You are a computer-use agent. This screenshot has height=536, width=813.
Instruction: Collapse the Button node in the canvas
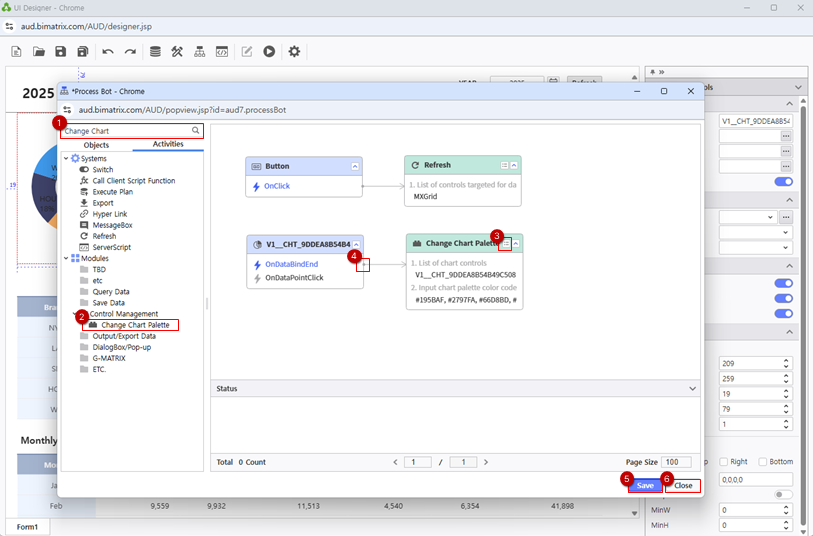(x=356, y=165)
